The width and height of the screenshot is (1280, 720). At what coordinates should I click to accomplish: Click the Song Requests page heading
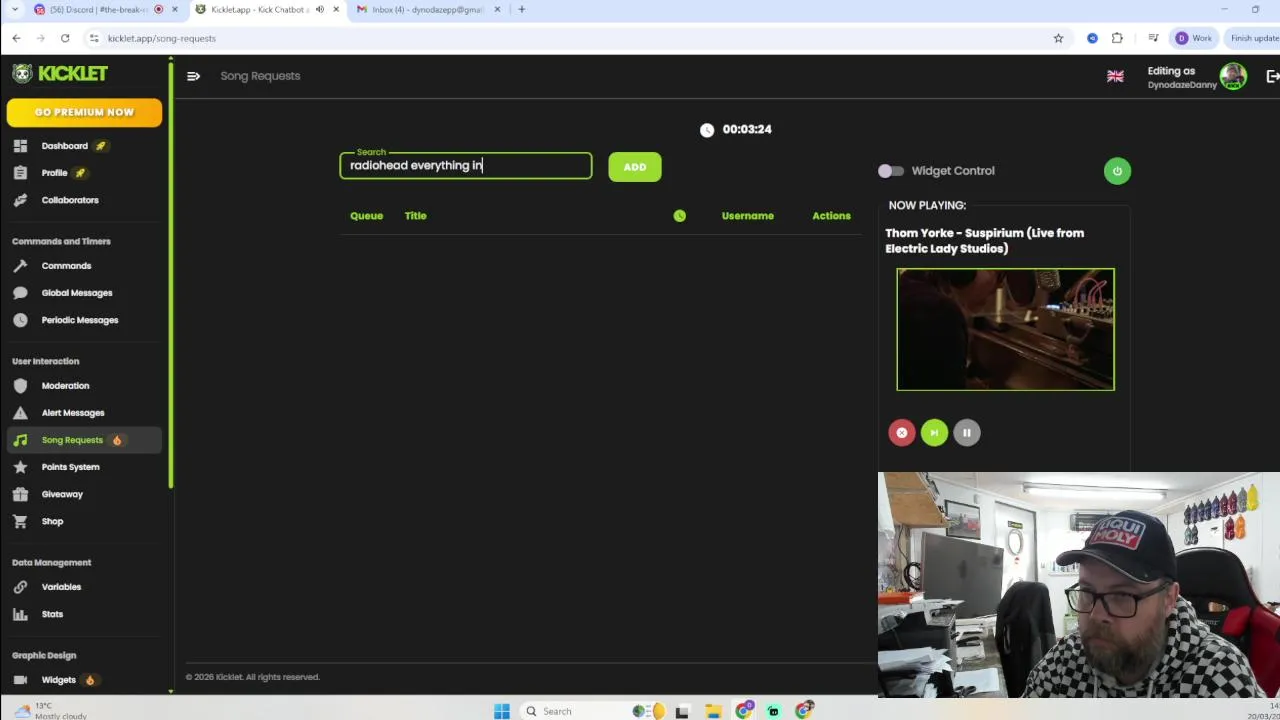coord(260,76)
